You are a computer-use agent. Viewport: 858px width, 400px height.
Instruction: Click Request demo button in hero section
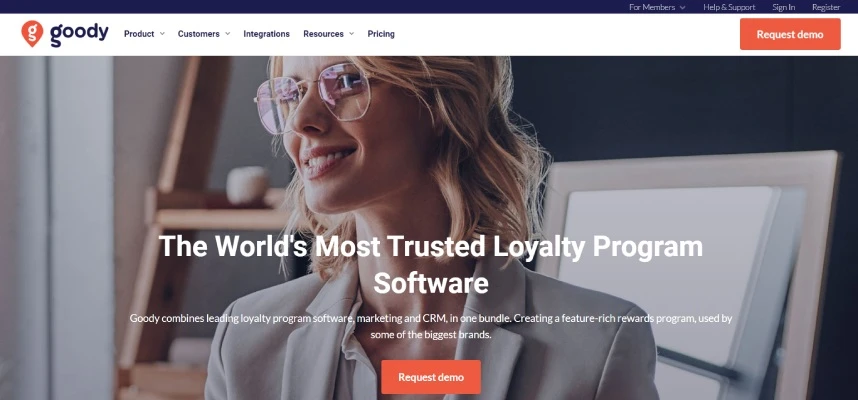coord(431,377)
